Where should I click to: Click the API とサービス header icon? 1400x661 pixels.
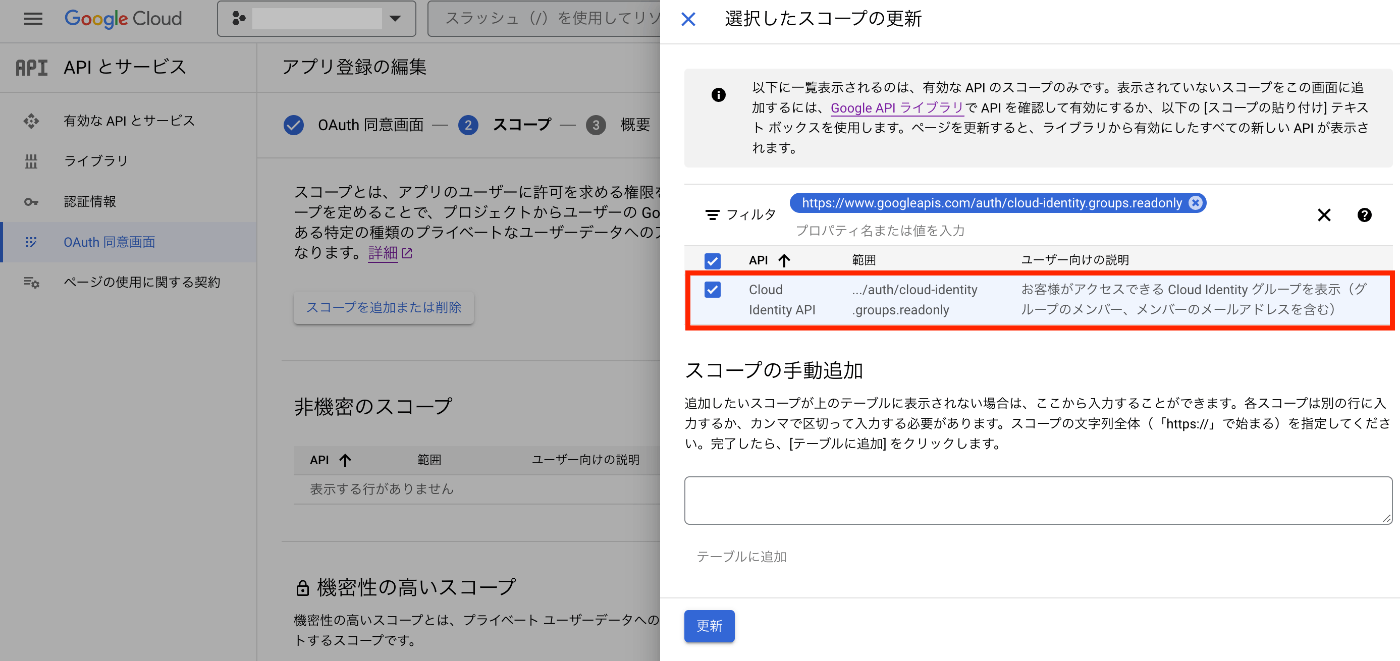(x=31, y=67)
